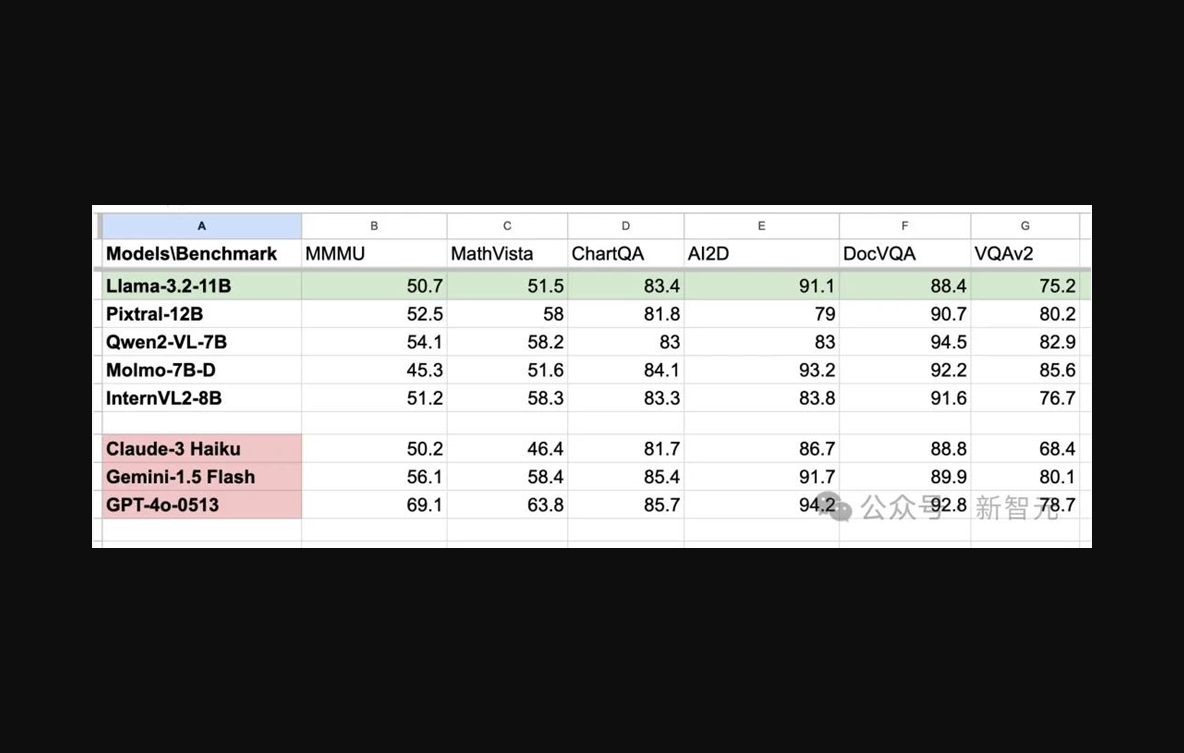
Task: Click the column C header
Action: [507, 226]
